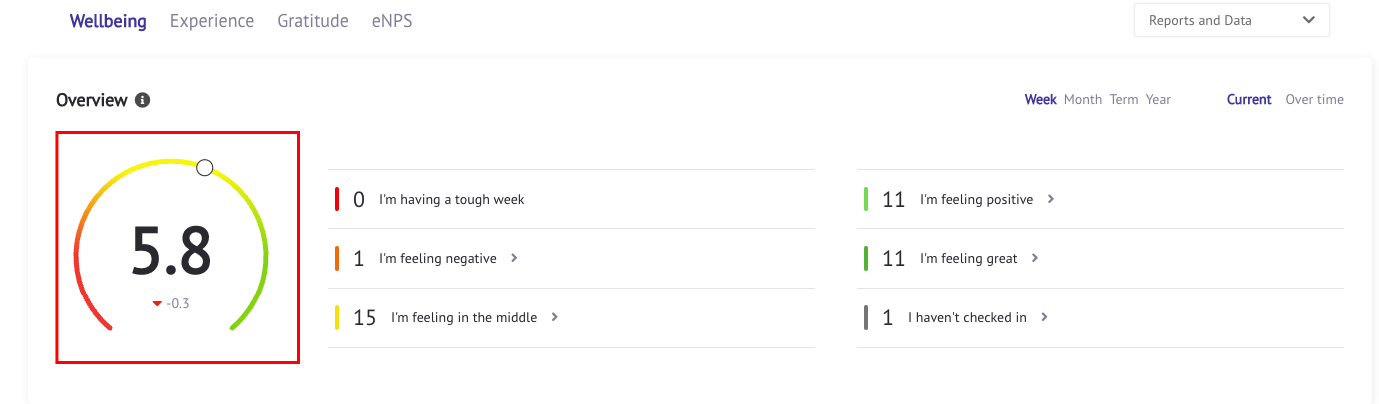
Task: Click the red down-trend arrow under score
Action: (x=157, y=304)
